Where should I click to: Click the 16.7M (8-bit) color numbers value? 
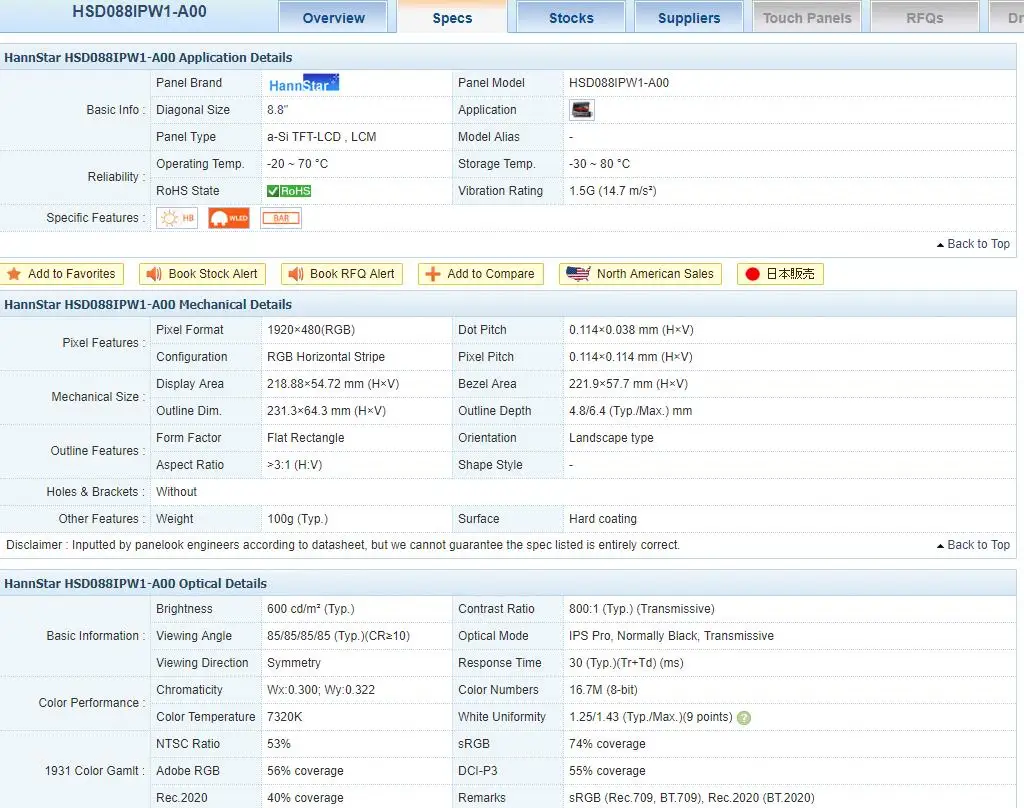click(603, 690)
